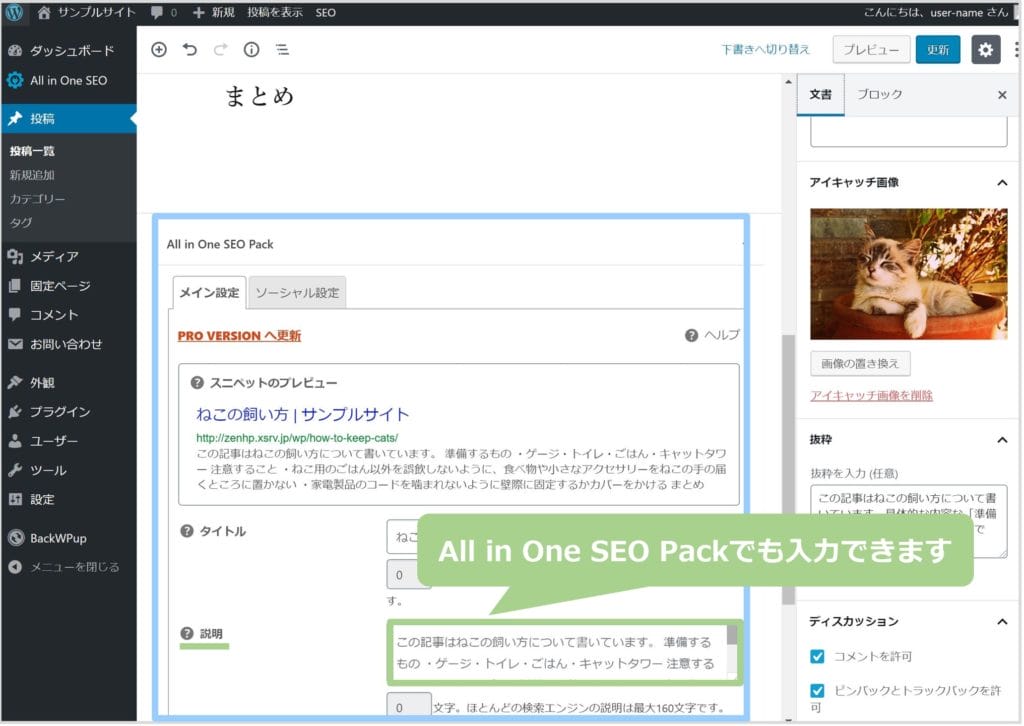Click the snippet preview help icon
This screenshot has height=726, width=1024.
pos(197,382)
